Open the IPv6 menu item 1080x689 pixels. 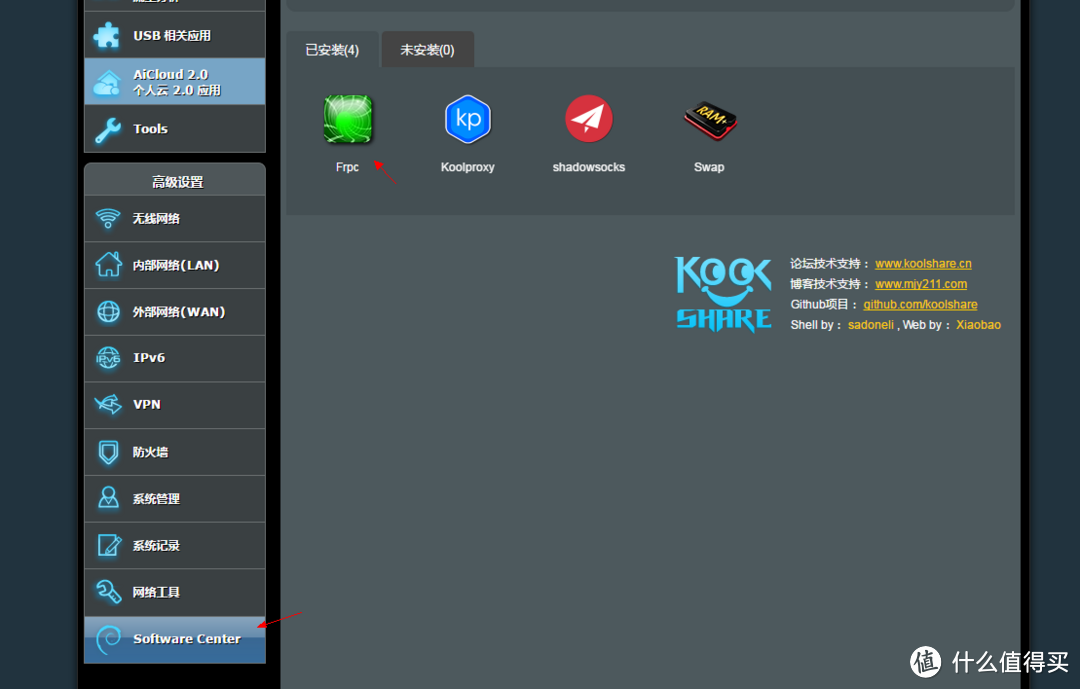point(175,358)
